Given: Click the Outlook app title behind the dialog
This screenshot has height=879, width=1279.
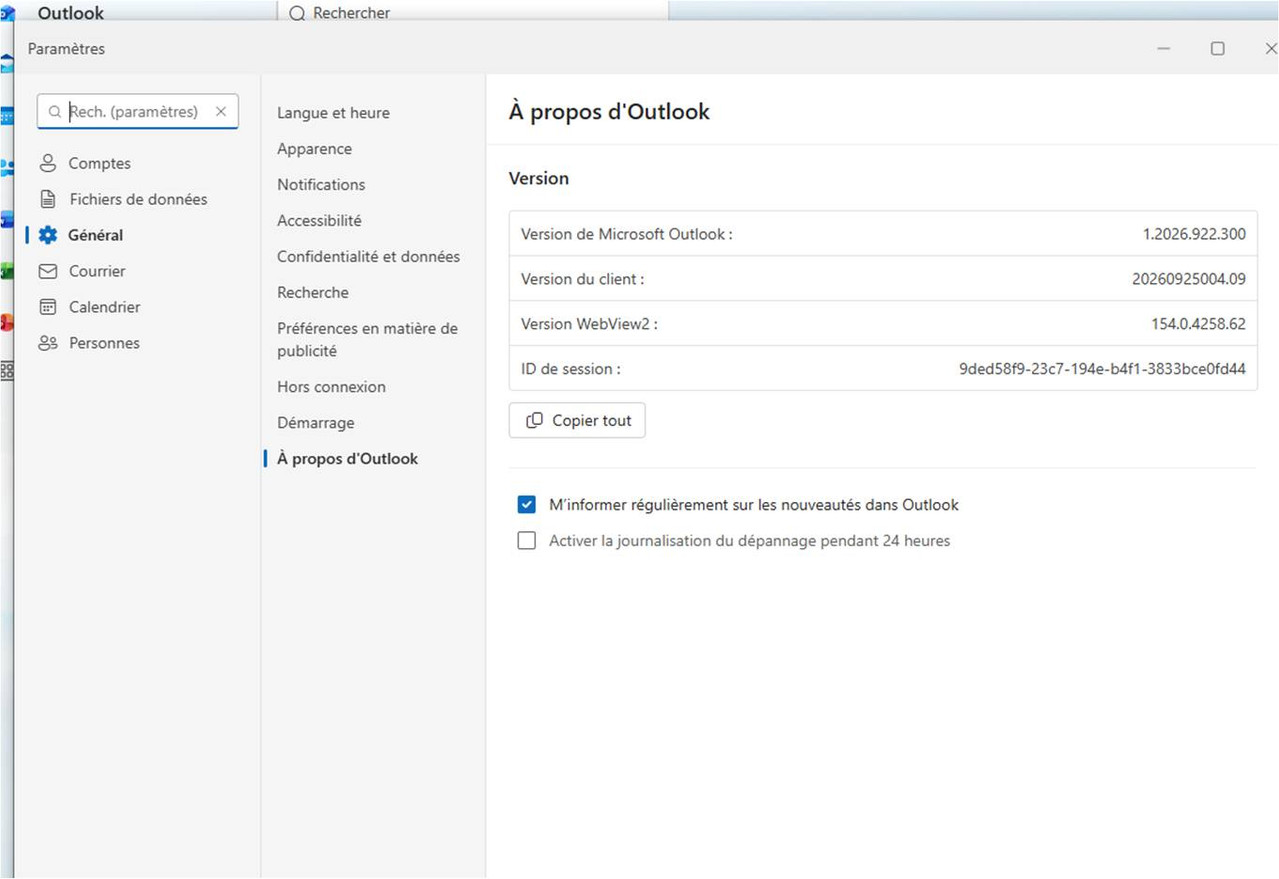Looking at the screenshot, I should (70, 13).
